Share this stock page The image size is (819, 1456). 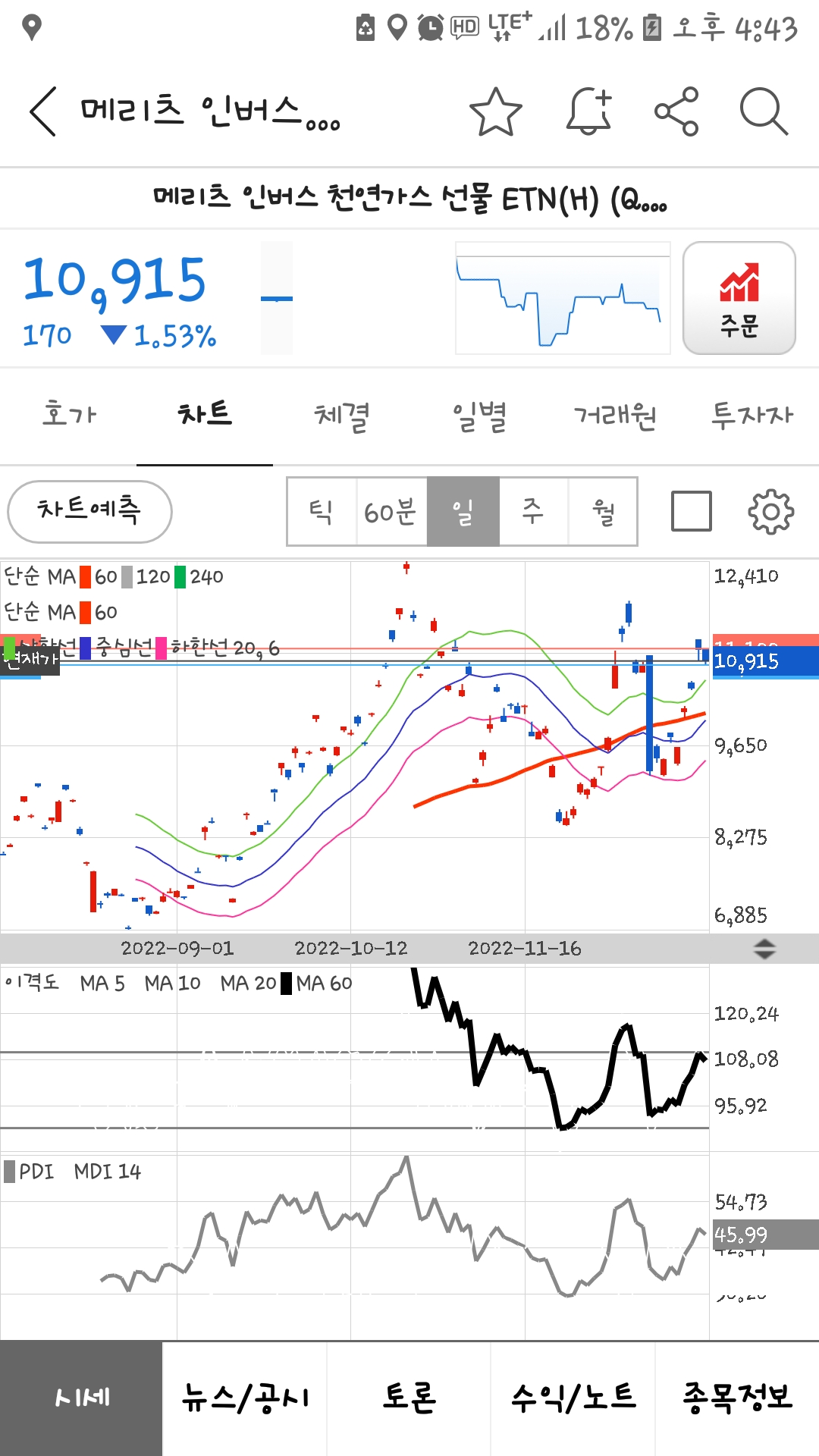point(676,111)
